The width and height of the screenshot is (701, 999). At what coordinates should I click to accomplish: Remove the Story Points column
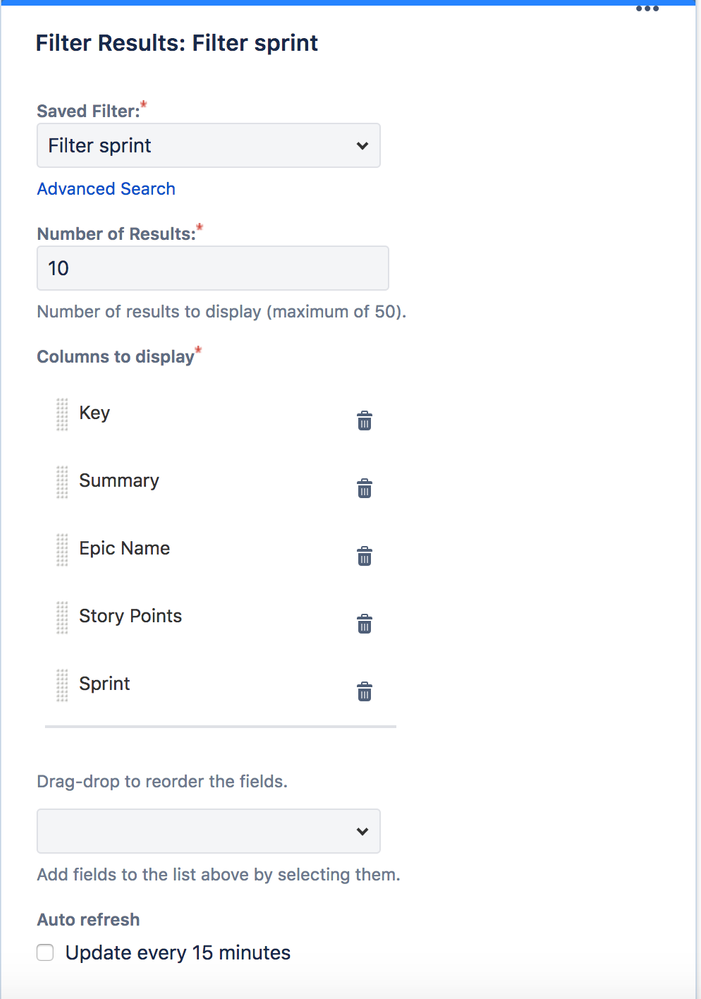tap(364, 623)
